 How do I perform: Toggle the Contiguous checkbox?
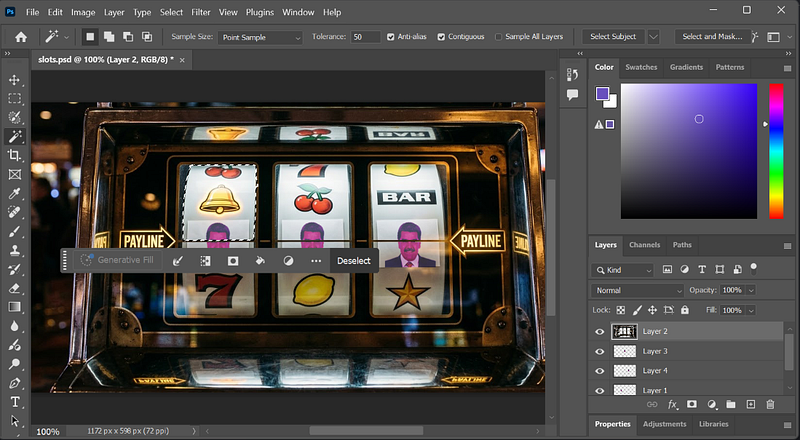click(441, 37)
